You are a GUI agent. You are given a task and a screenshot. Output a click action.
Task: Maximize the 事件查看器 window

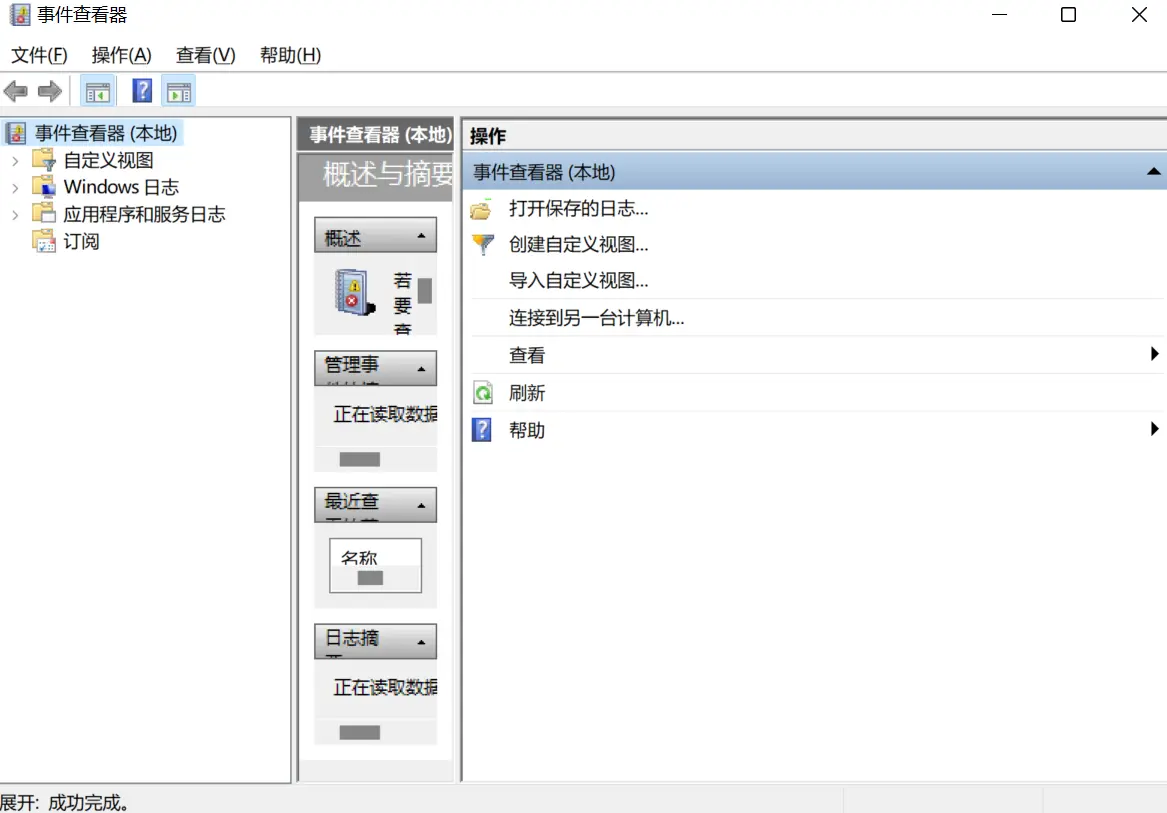click(x=1069, y=15)
